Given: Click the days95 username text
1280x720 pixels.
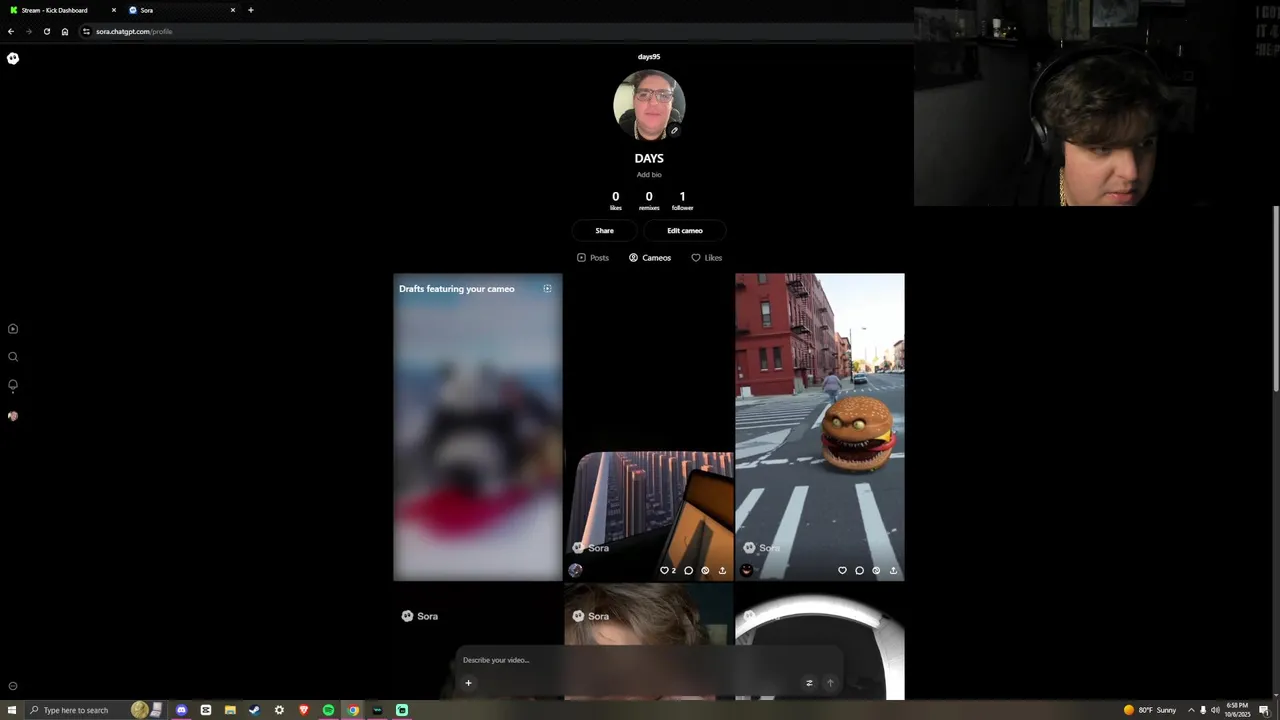Looking at the screenshot, I should (649, 57).
